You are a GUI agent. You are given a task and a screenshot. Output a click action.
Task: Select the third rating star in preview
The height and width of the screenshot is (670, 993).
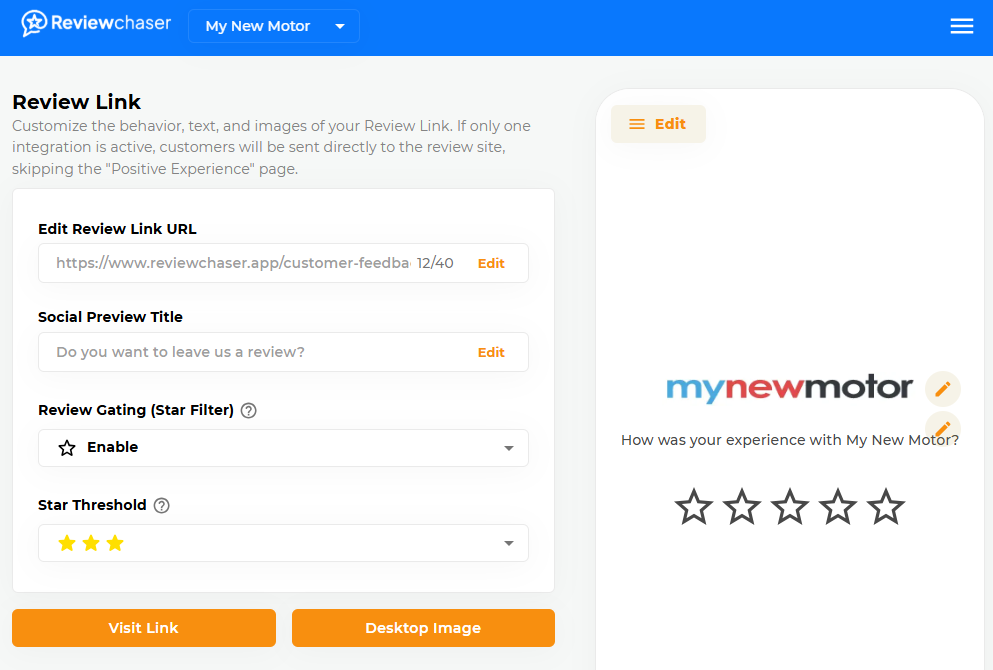click(x=790, y=507)
